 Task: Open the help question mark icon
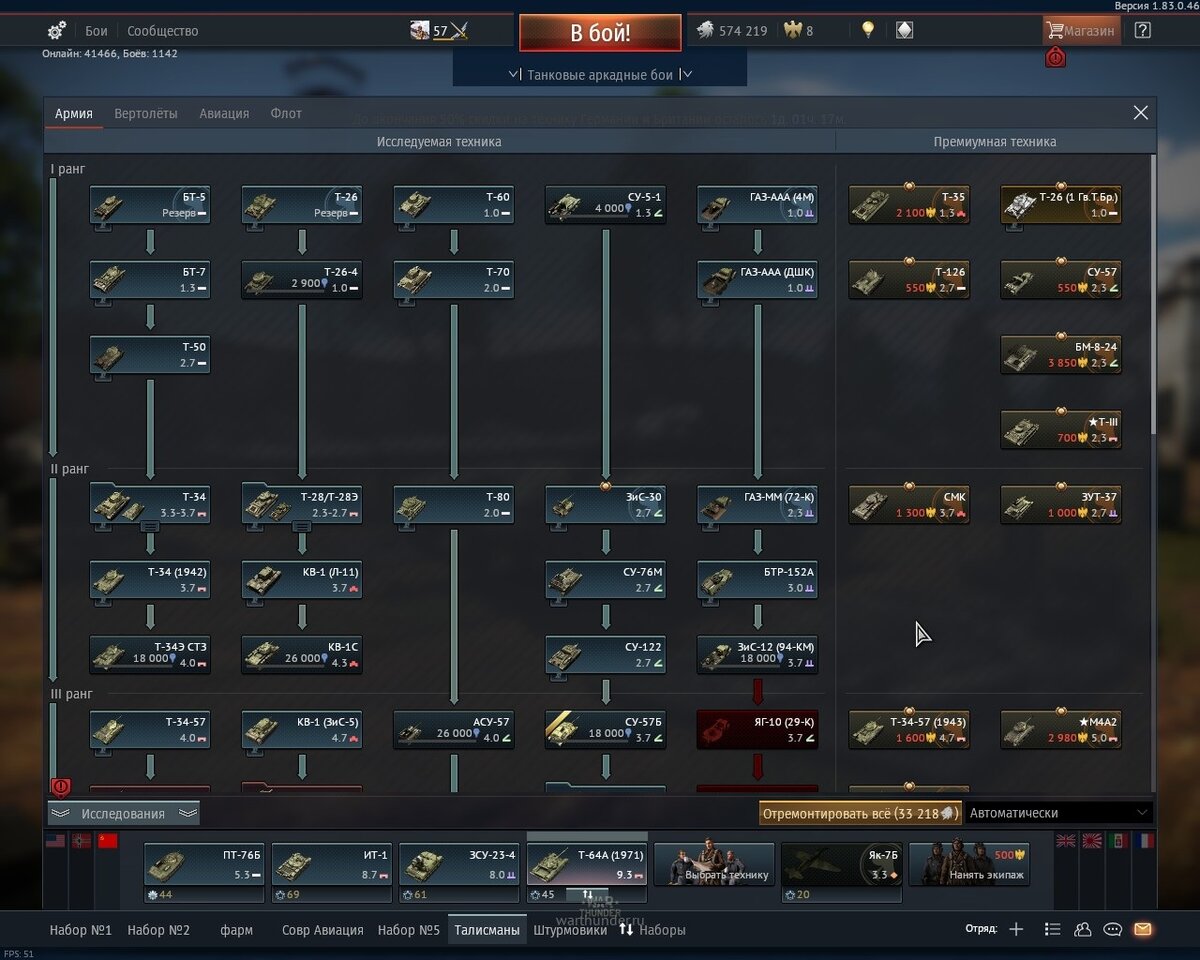coord(1143,30)
